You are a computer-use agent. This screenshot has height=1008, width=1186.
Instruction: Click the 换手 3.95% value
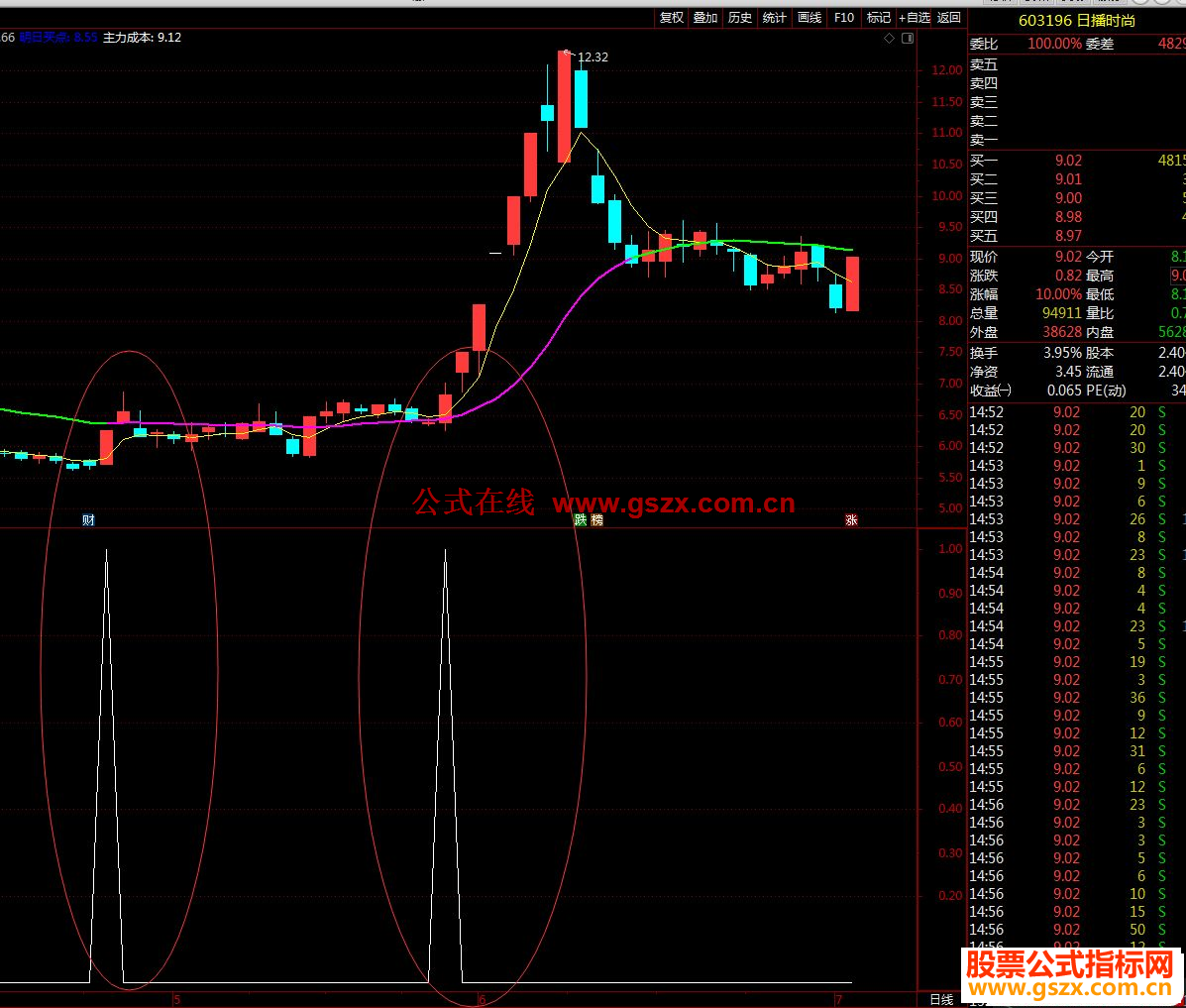coord(1063,354)
